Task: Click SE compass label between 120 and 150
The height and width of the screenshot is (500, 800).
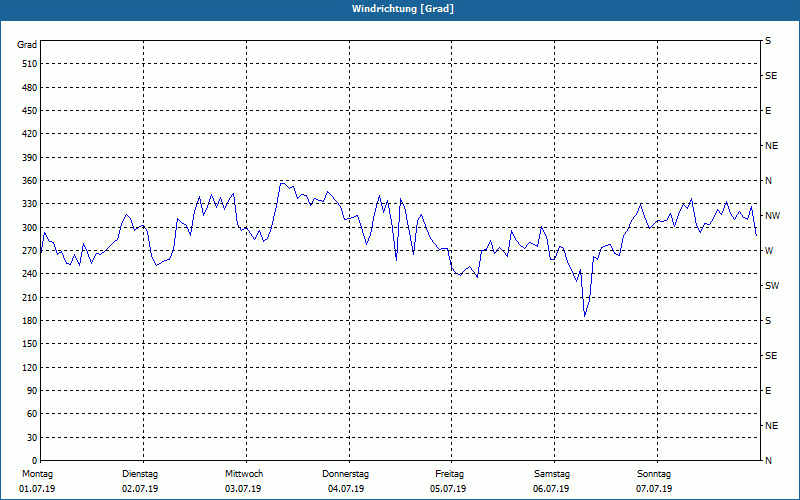Action: (771, 356)
